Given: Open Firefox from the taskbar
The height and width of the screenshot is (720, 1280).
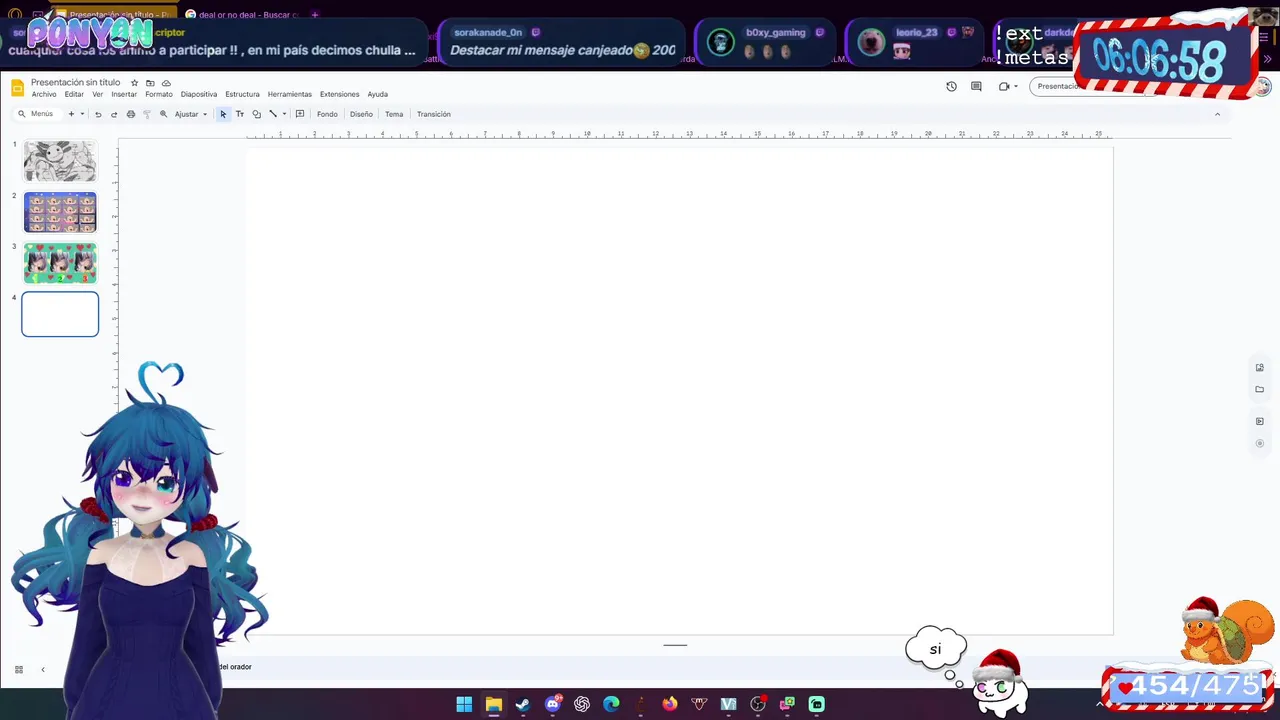Looking at the screenshot, I should tap(669, 704).
